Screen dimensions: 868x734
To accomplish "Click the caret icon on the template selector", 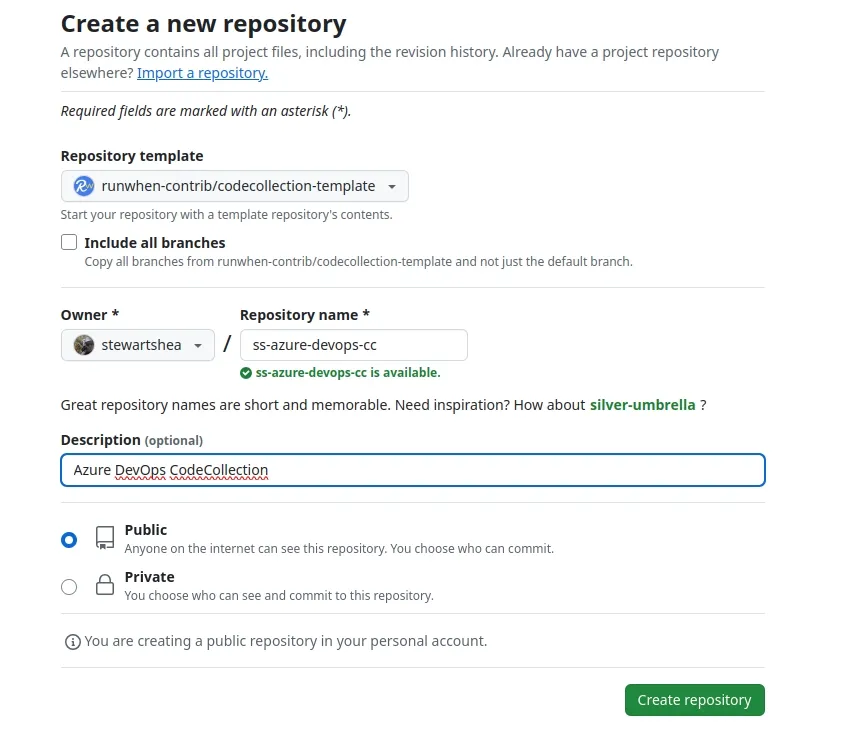I will point(392,186).
